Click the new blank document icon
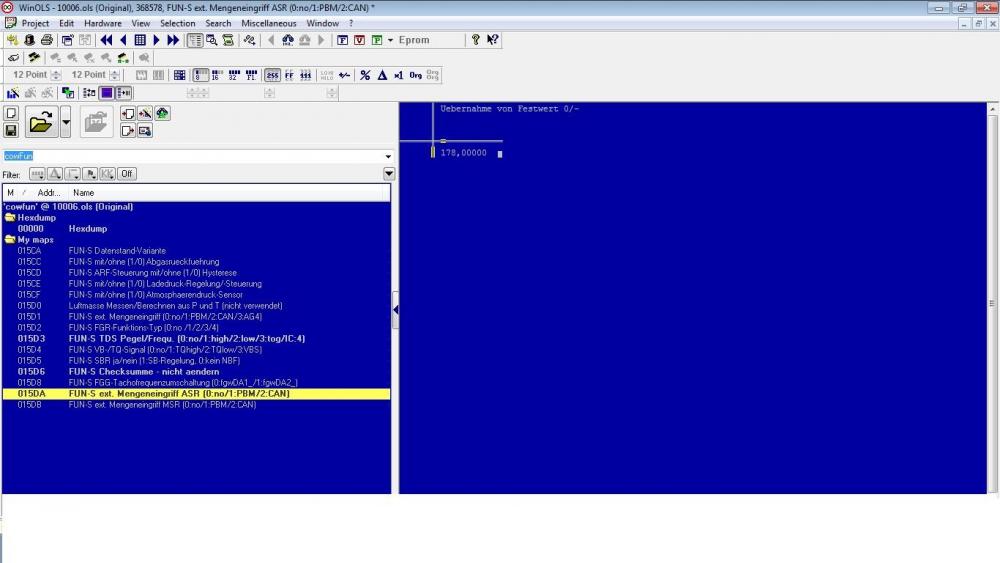Screen dimensions: 1000x563 click(x=11, y=113)
